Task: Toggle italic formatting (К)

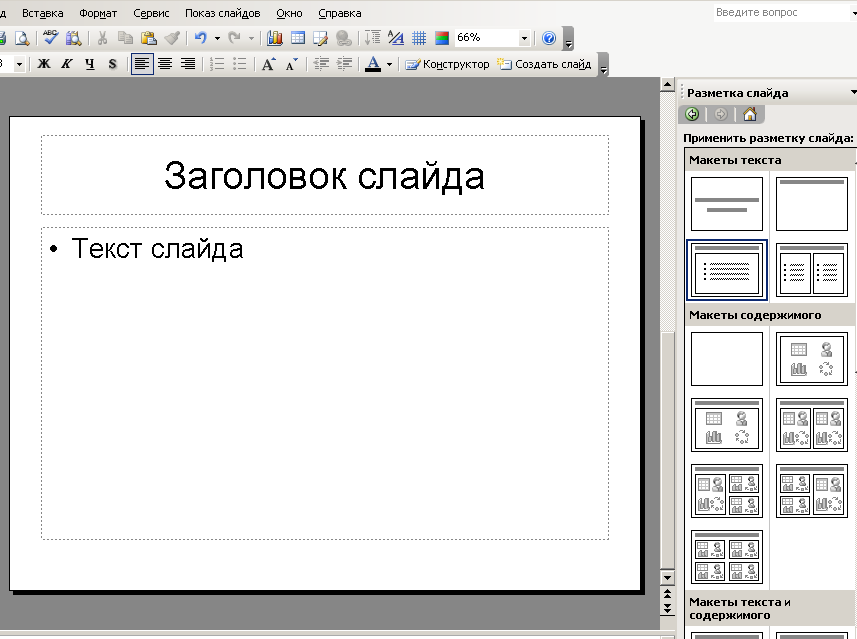Action: [67, 64]
